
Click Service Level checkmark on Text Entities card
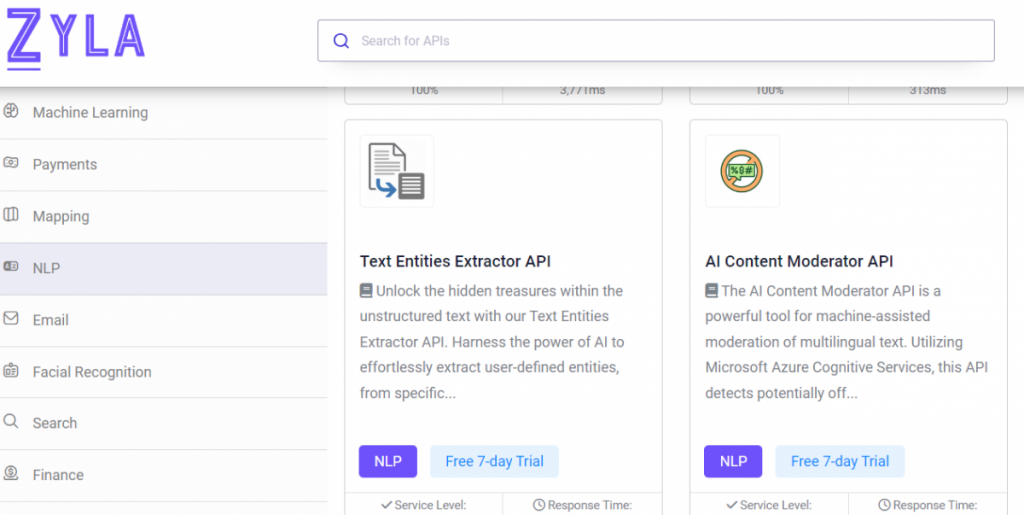(x=387, y=505)
